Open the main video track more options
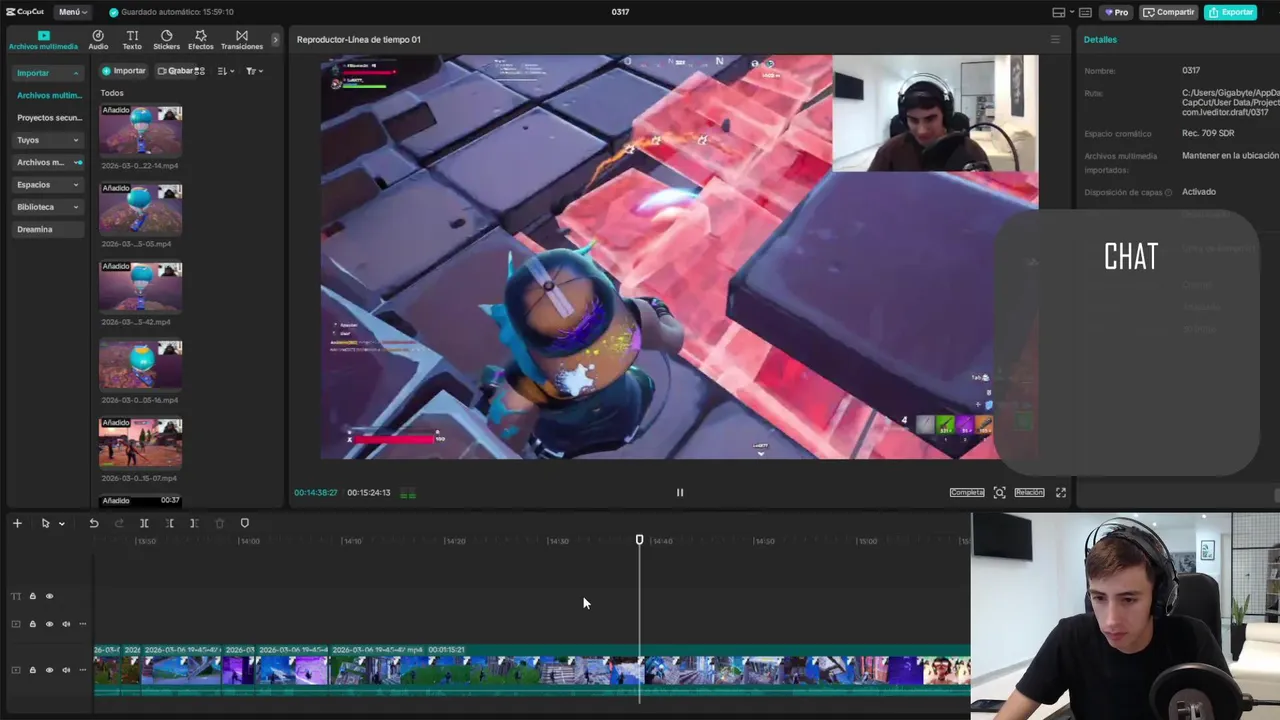This screenshot has width=1280, height=720. coord(82,670)
